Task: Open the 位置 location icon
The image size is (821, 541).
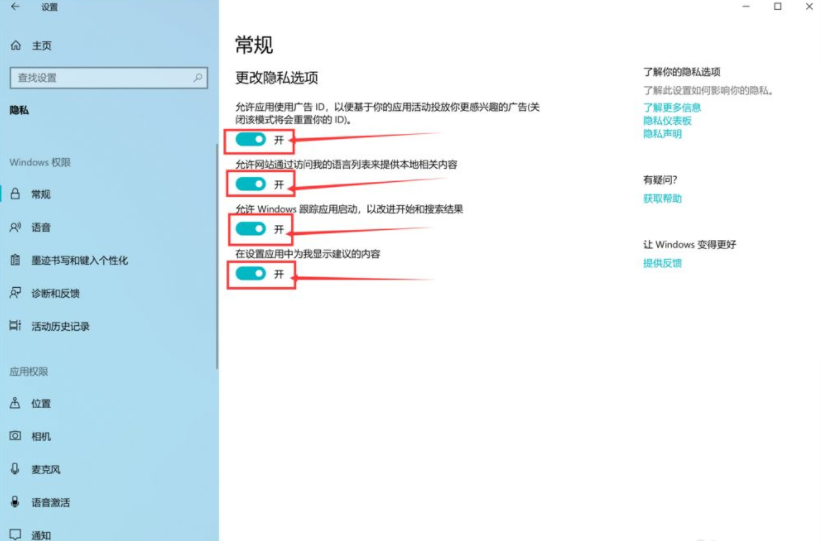Action: [x=15, y=403]
